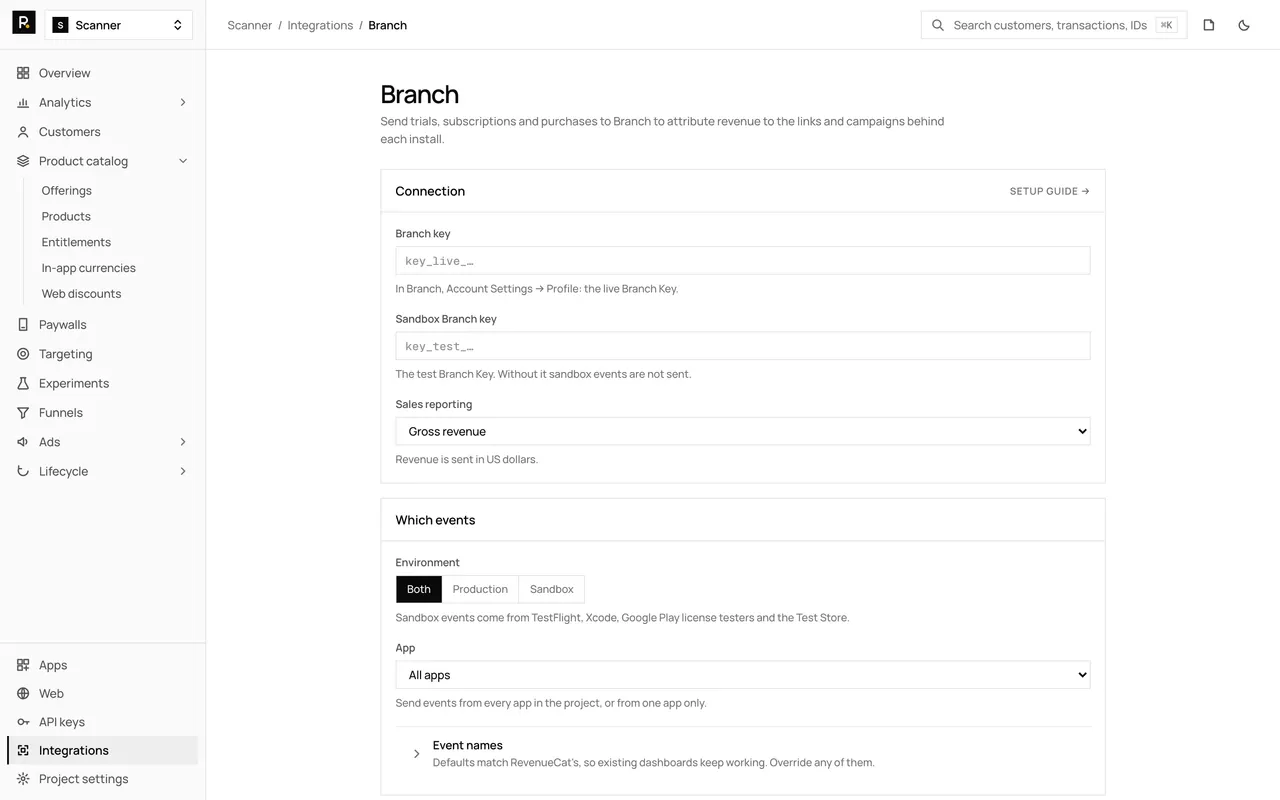This screenshot has height=800, width=1280.
Task: Focus the Sandbox Branch key field
Action: pyautogui.click(x=743, y=346)
